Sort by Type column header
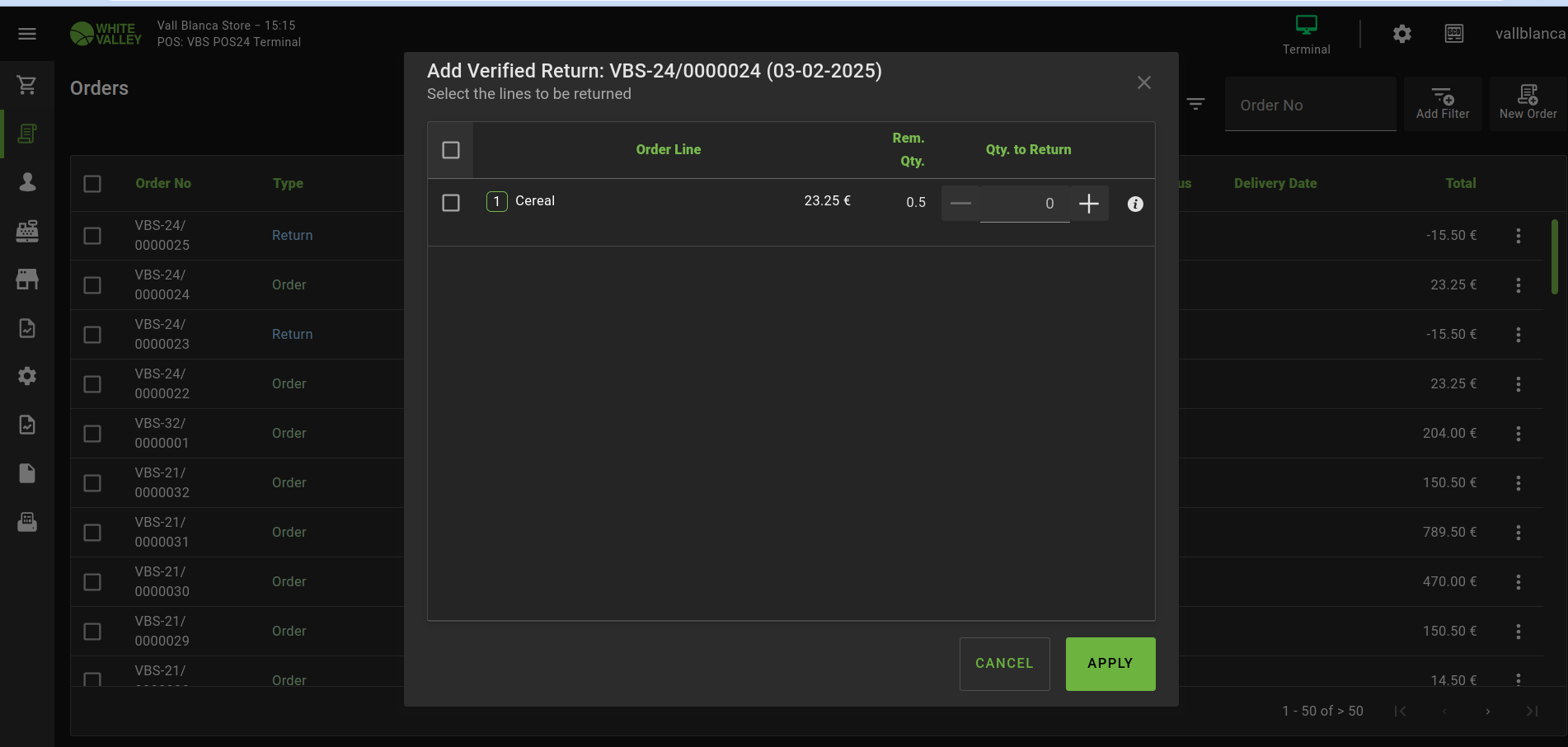Viewport: 1568px width, 747px height. pyautogui.click(x=288, y=183)
